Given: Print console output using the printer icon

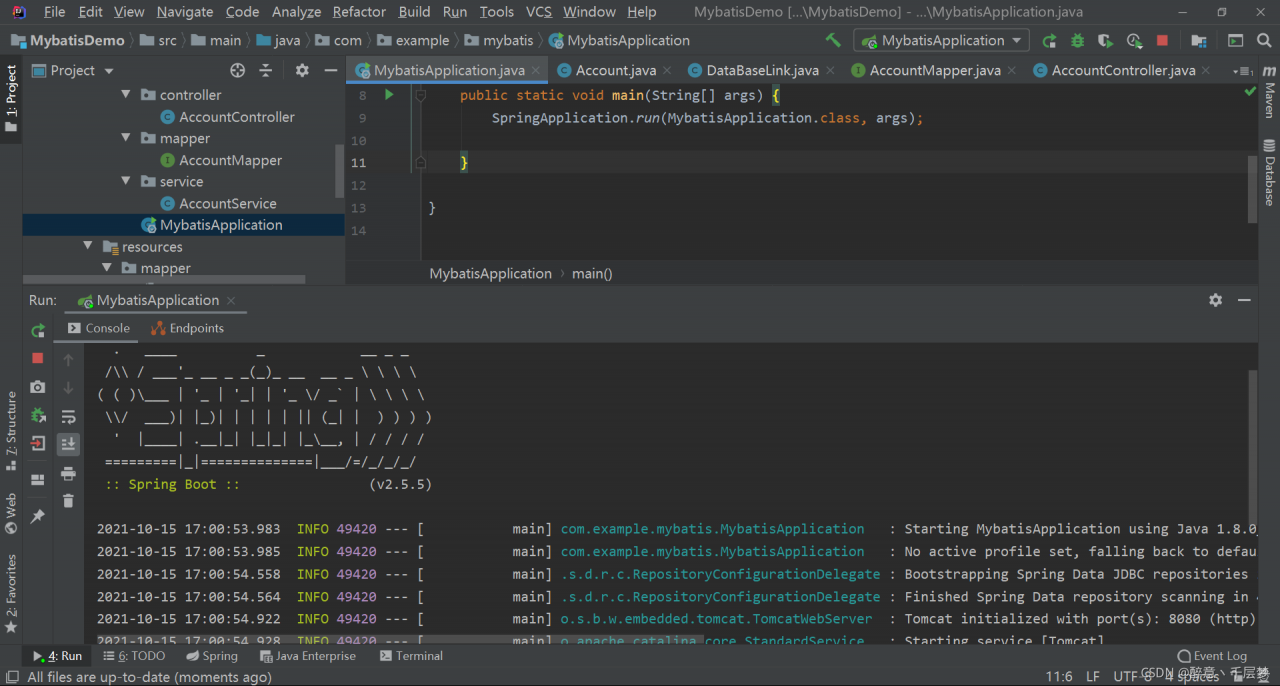Looking at the screenshot, I should [68, 473].
